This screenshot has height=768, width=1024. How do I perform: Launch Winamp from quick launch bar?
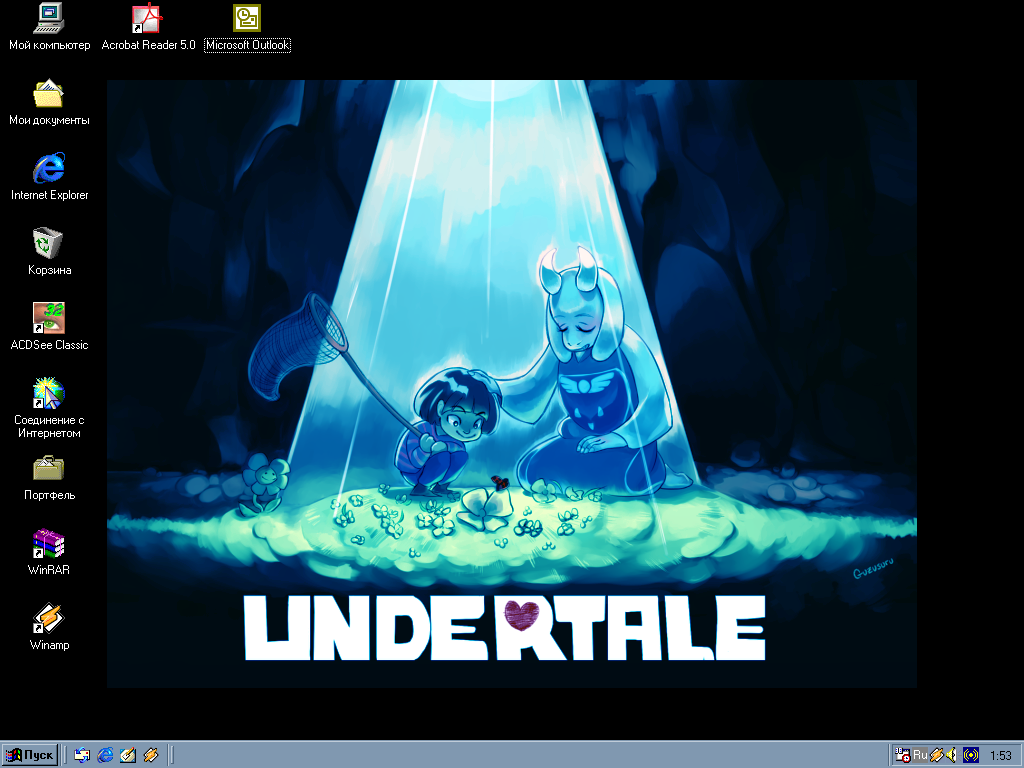pyautogui.click(x=151, y=755)
